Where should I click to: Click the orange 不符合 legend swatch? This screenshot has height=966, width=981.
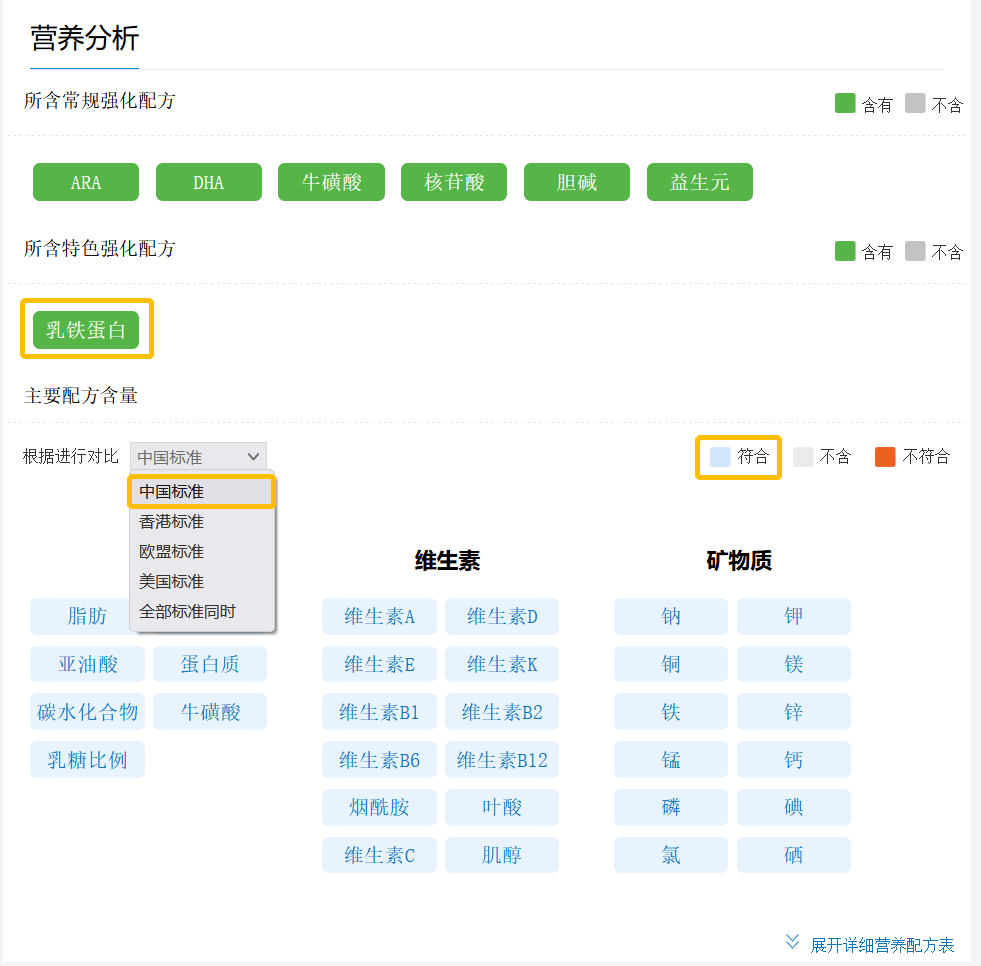click(x=885, y=457)
